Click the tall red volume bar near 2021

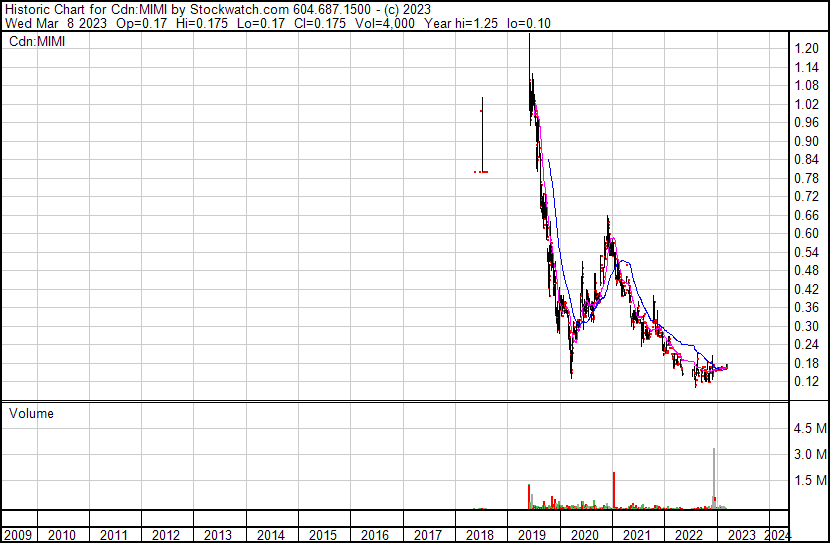(x=614, y=491)
